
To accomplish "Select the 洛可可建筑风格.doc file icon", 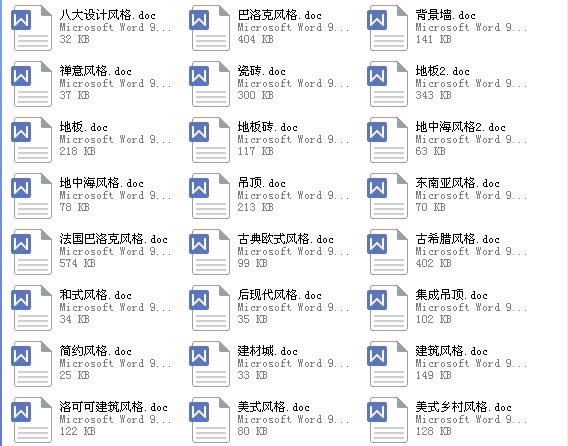I will coord(32,420).
